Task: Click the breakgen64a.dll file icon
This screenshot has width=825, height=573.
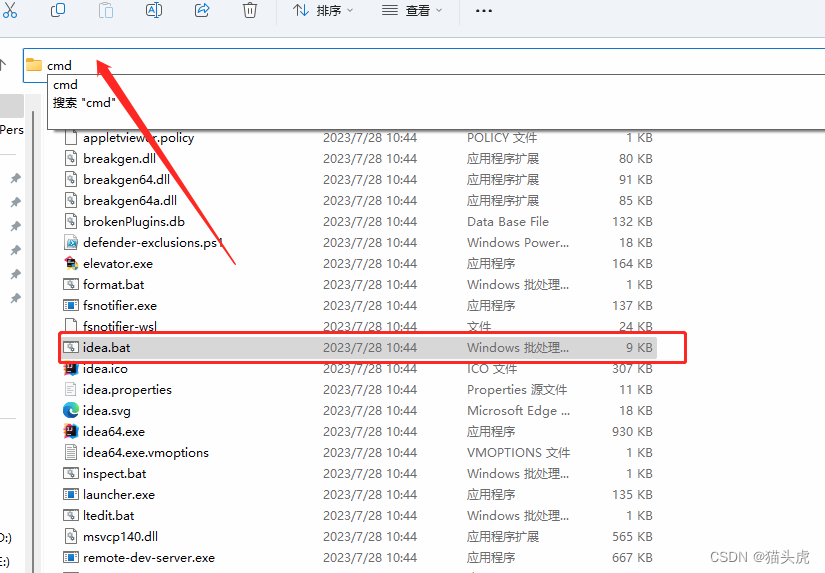Action: [71, 200]
